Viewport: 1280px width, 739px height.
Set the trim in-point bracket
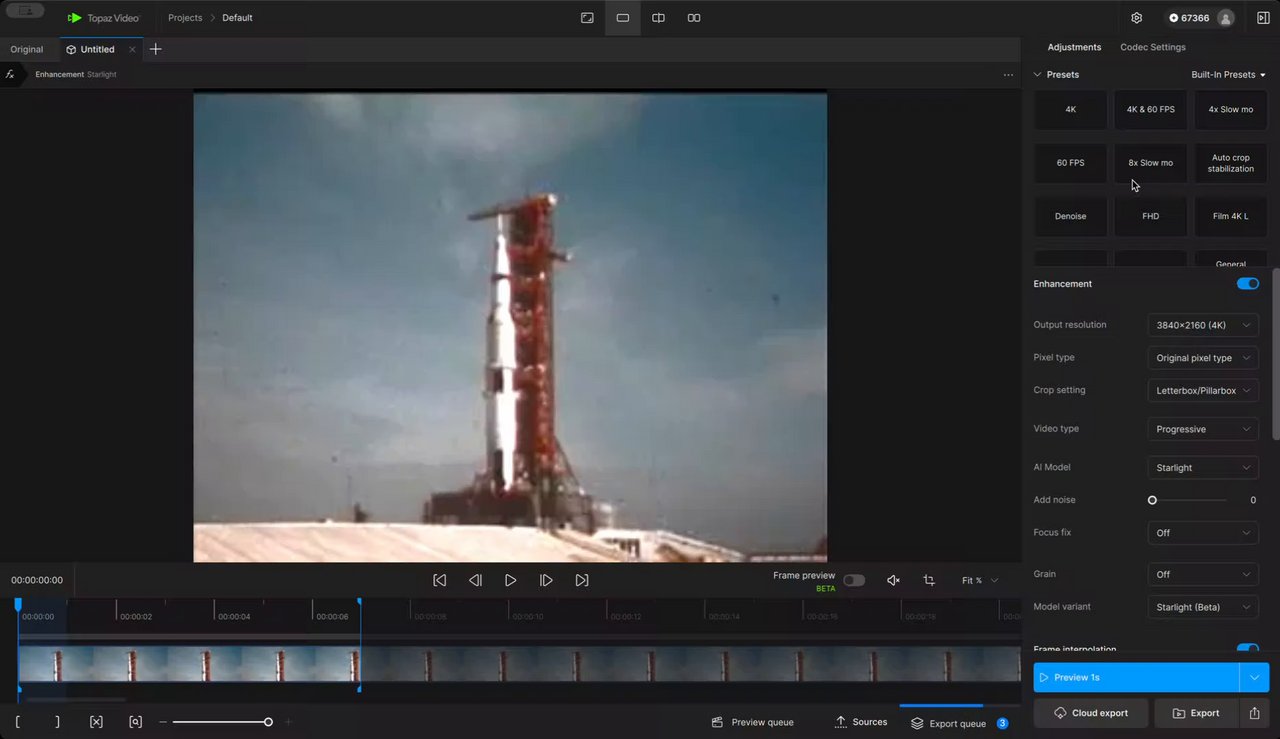(x=18, y=722)
